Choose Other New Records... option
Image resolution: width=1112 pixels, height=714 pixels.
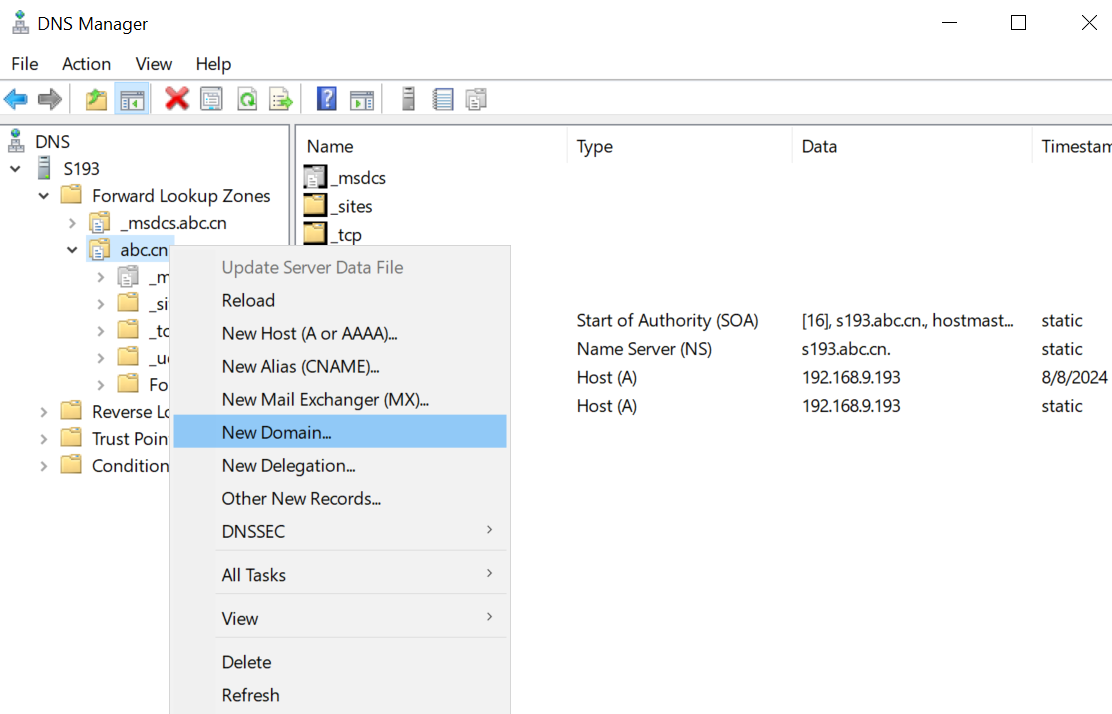[x=340, y=498]
